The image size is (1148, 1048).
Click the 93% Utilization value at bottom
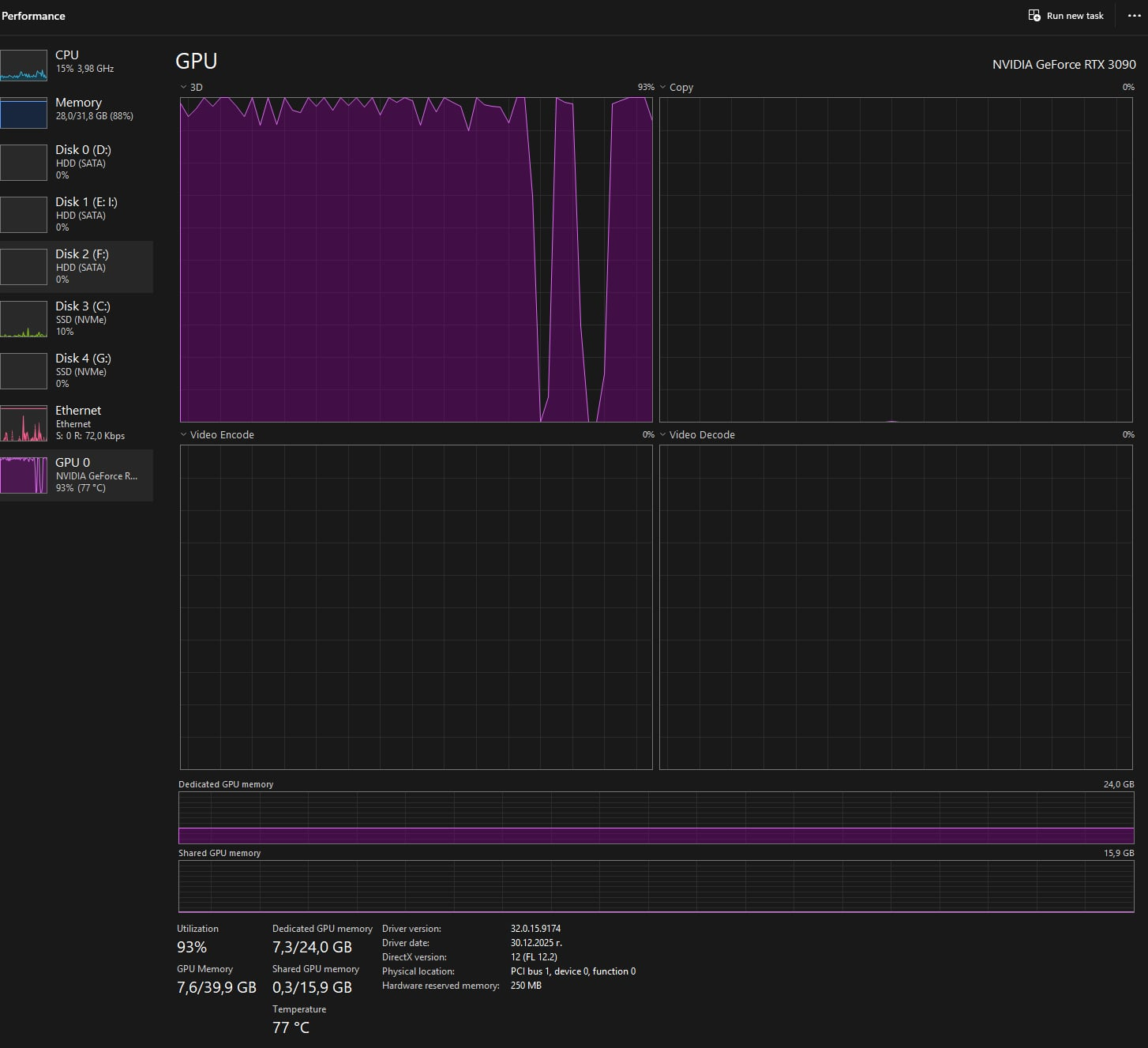click(x=192, y=947)
